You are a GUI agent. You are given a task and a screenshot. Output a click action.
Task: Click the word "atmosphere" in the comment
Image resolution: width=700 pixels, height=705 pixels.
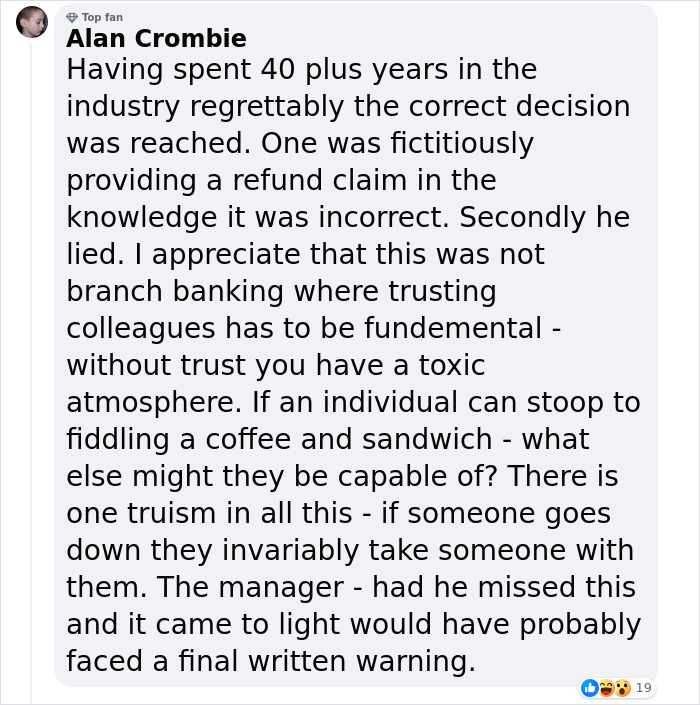point(152,402)
